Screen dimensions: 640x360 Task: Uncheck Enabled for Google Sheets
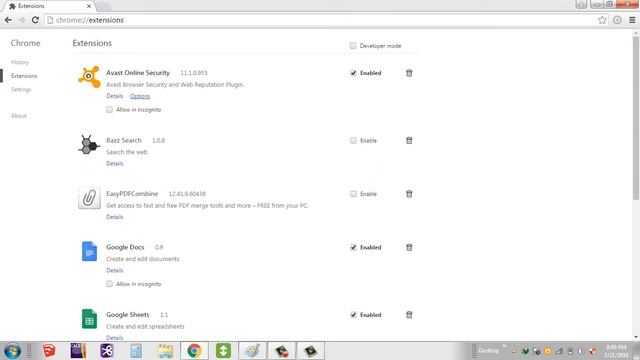353,315
